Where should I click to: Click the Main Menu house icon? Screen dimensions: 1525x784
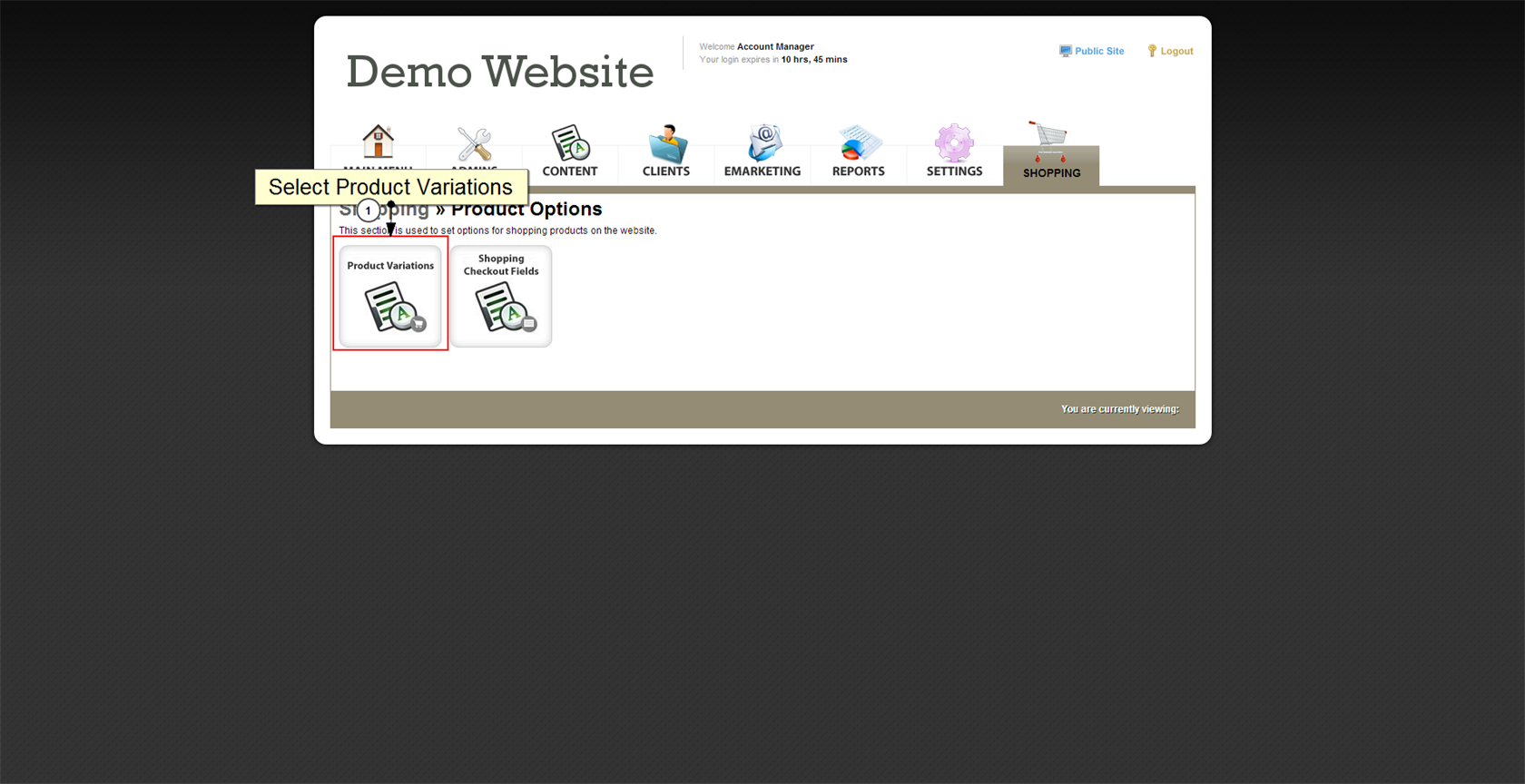(378, 142)
